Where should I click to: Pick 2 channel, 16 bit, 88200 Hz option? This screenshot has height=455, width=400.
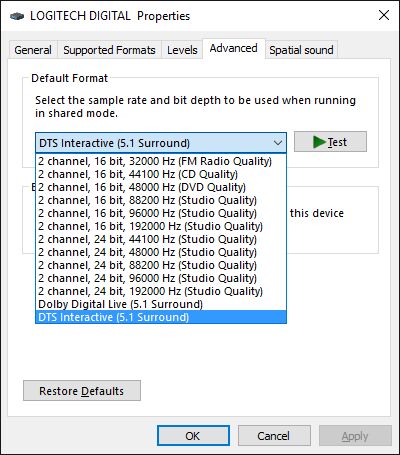click(x=161, y=200)
